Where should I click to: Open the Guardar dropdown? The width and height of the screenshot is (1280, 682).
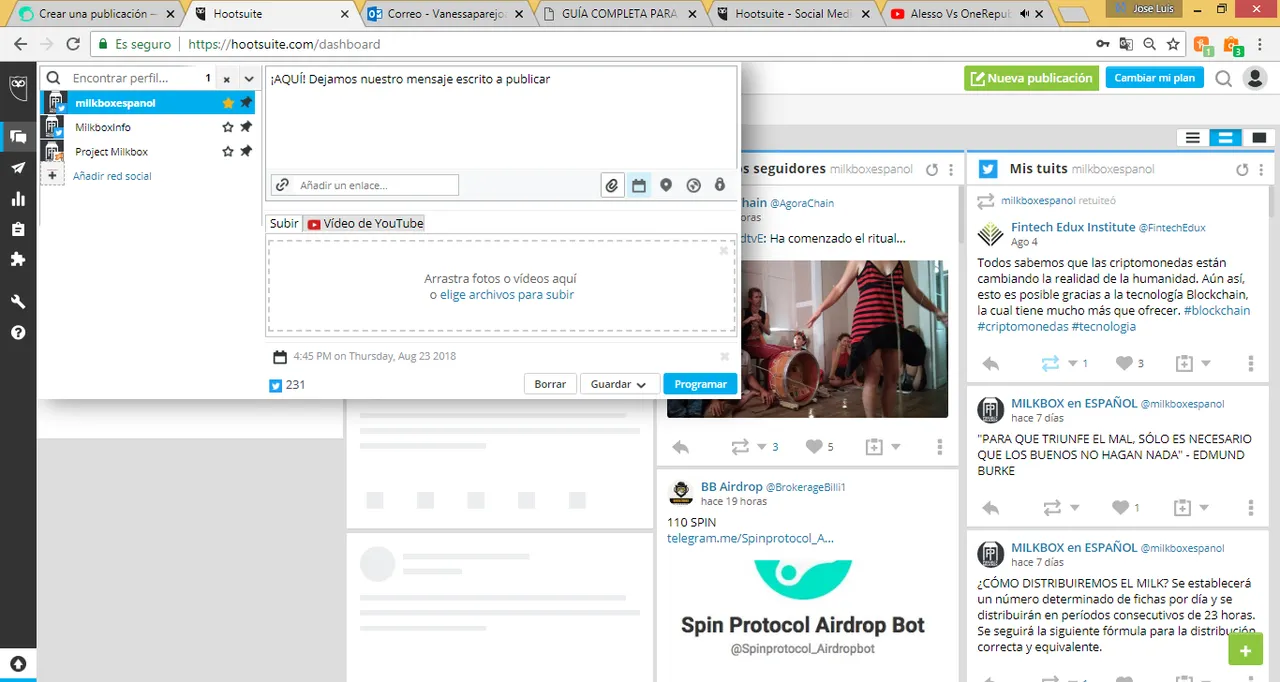pos(619,384)
